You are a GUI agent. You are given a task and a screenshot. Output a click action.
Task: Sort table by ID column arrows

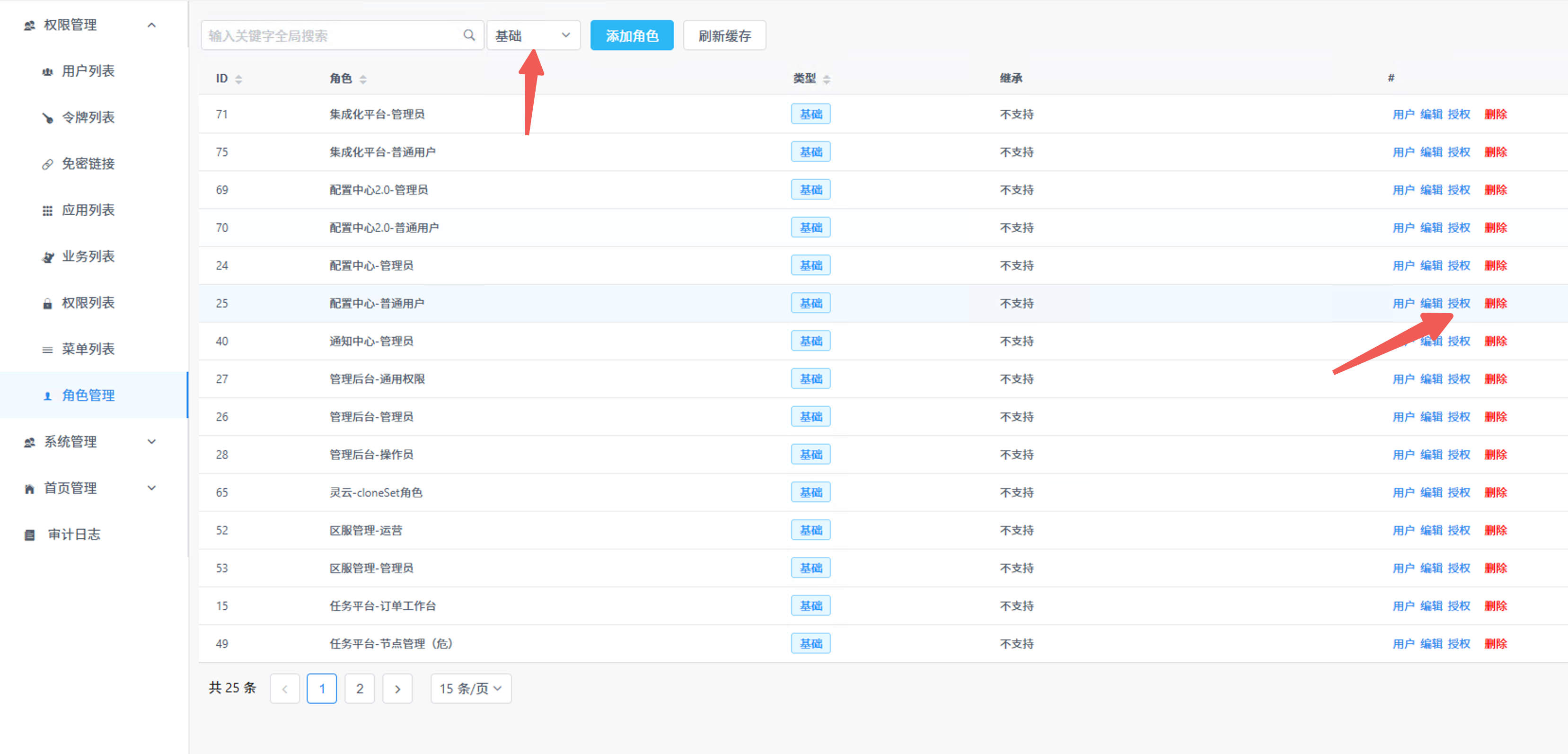coord(238,79)
